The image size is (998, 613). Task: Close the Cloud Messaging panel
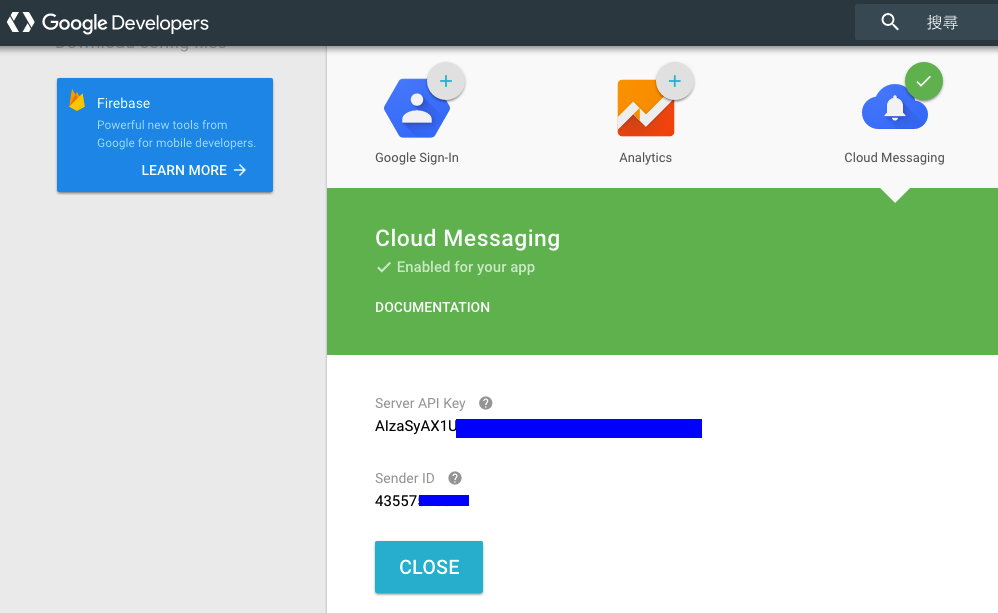tap(429, 567)
